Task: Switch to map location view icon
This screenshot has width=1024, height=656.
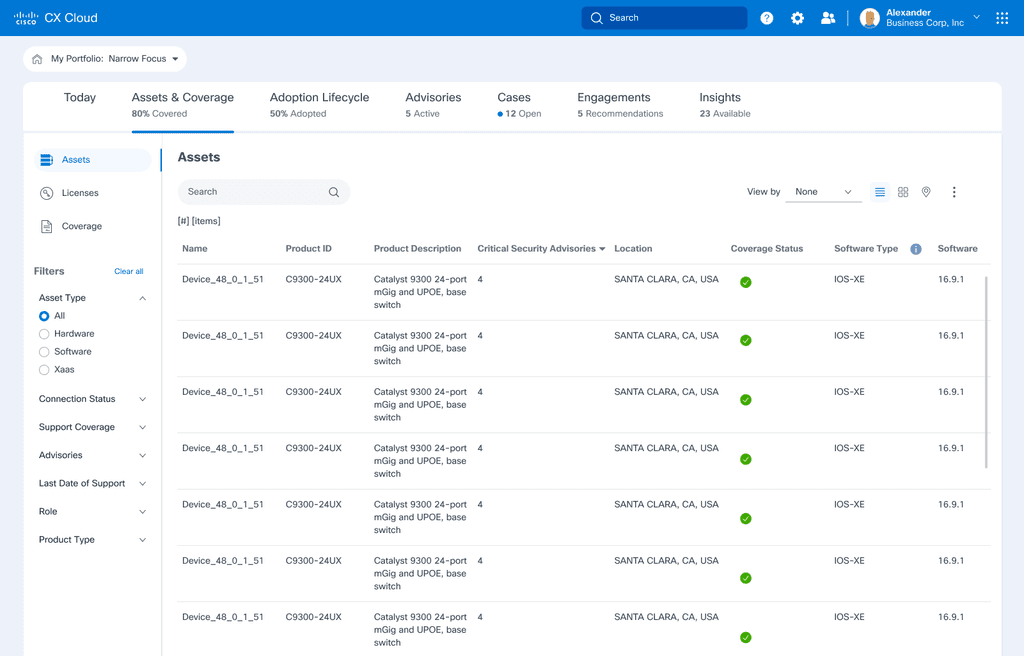Action: [x=926, y=192]
